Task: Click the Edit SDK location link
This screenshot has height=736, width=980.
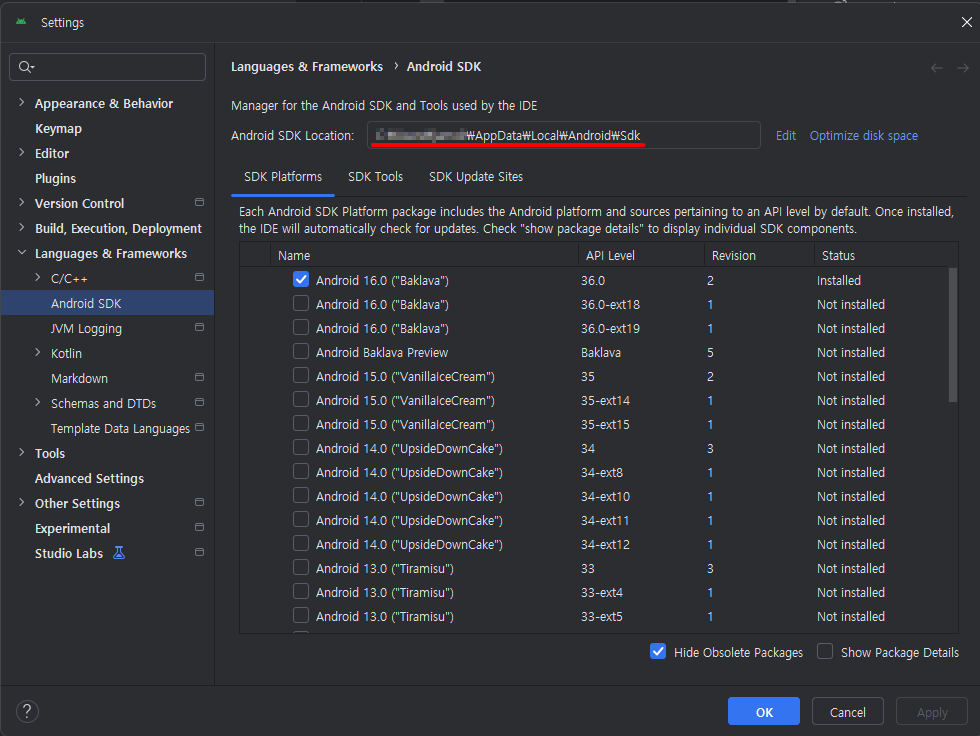Action: point(786,136)
